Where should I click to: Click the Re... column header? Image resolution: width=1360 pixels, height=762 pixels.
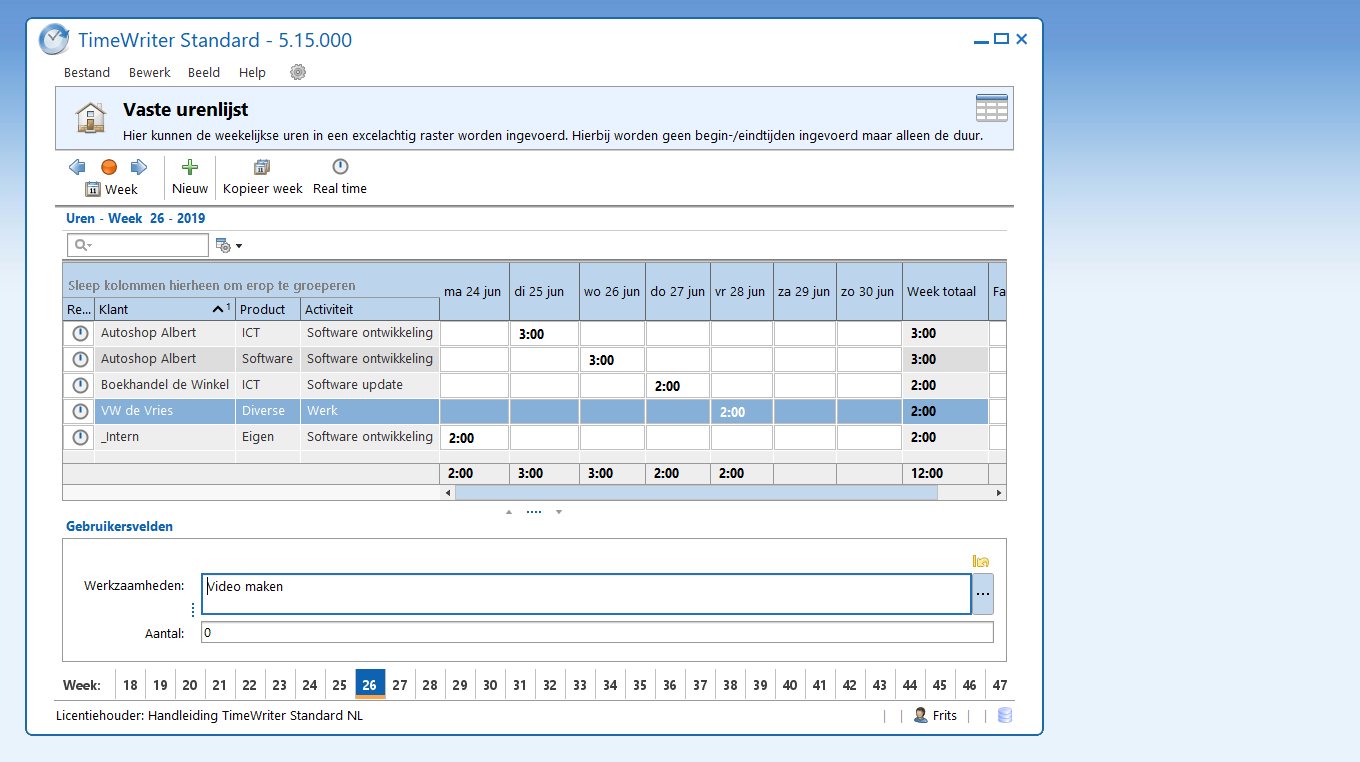[79, 309]
